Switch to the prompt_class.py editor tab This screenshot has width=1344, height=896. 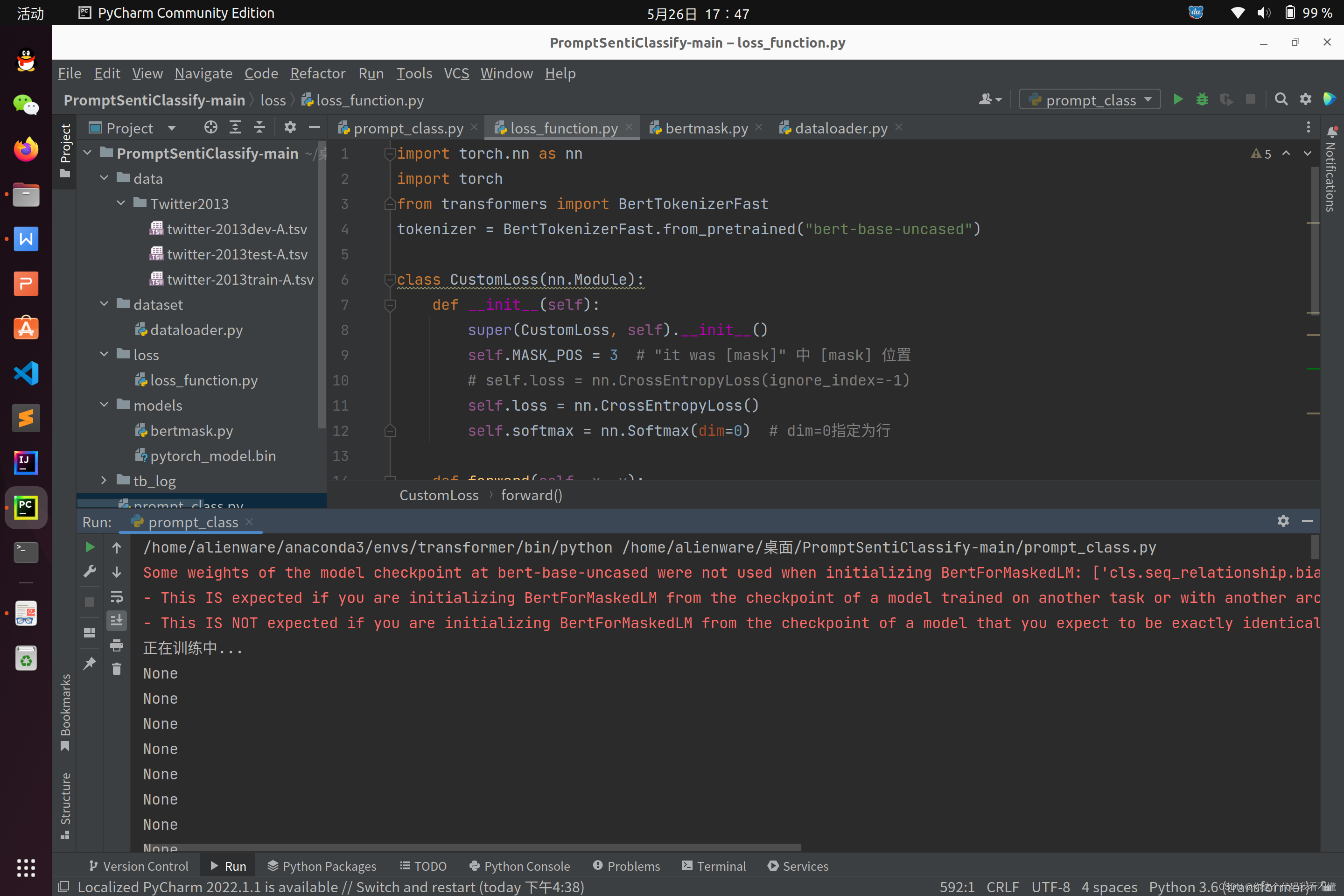(408, 128)
